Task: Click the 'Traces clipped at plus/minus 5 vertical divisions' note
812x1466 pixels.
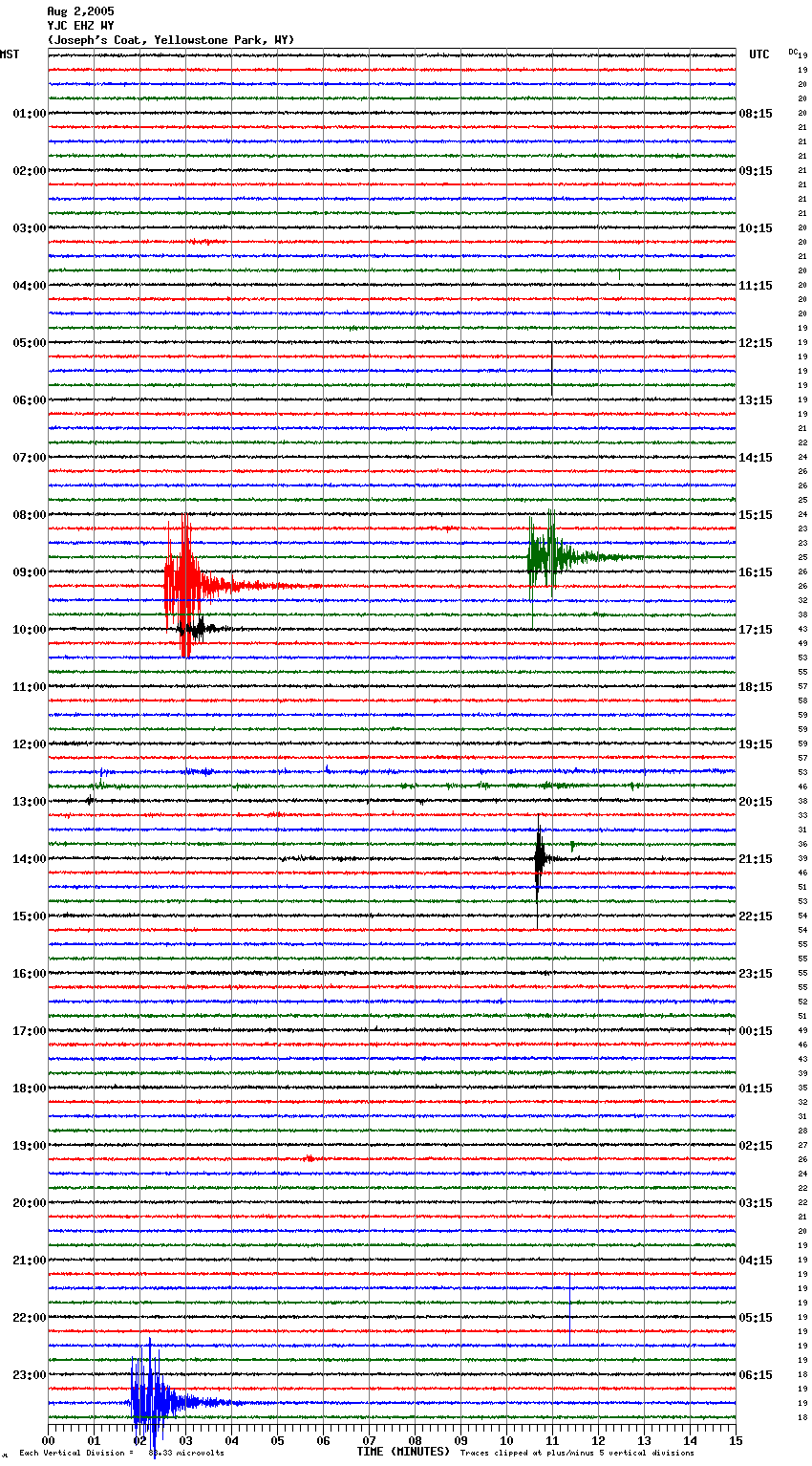Action: [x=577, y=1454]
